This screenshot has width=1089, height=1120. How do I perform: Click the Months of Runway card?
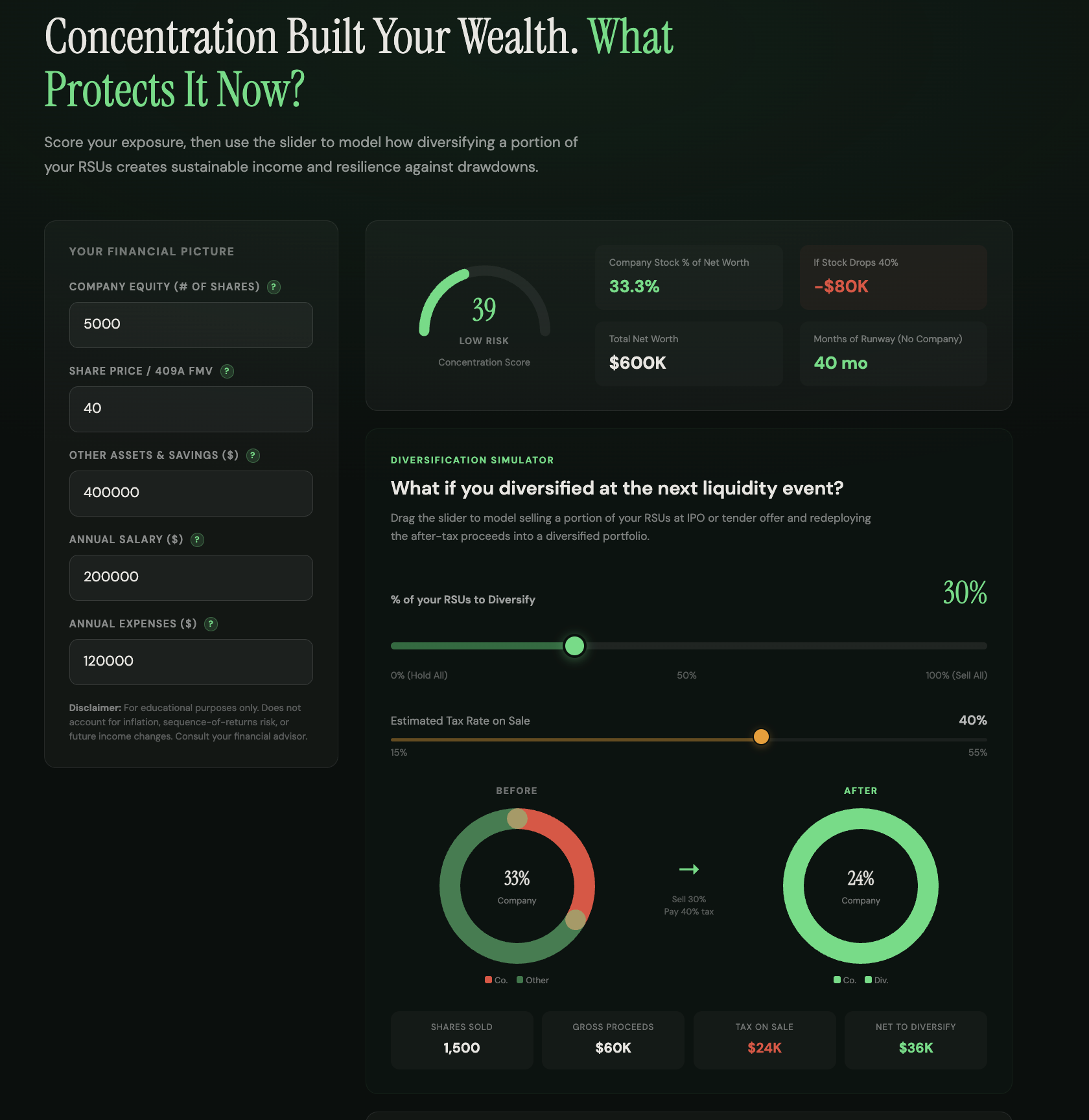(893, 354)
